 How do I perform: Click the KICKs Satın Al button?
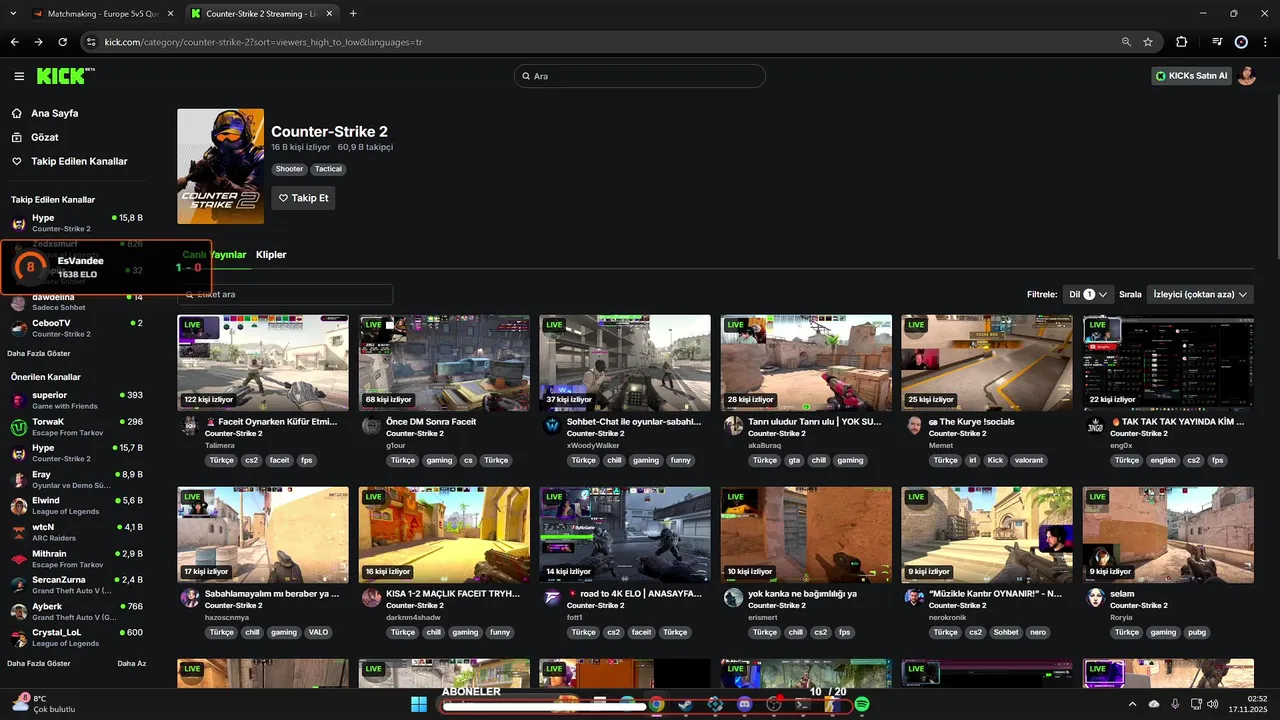click(x=1190, y=76)
